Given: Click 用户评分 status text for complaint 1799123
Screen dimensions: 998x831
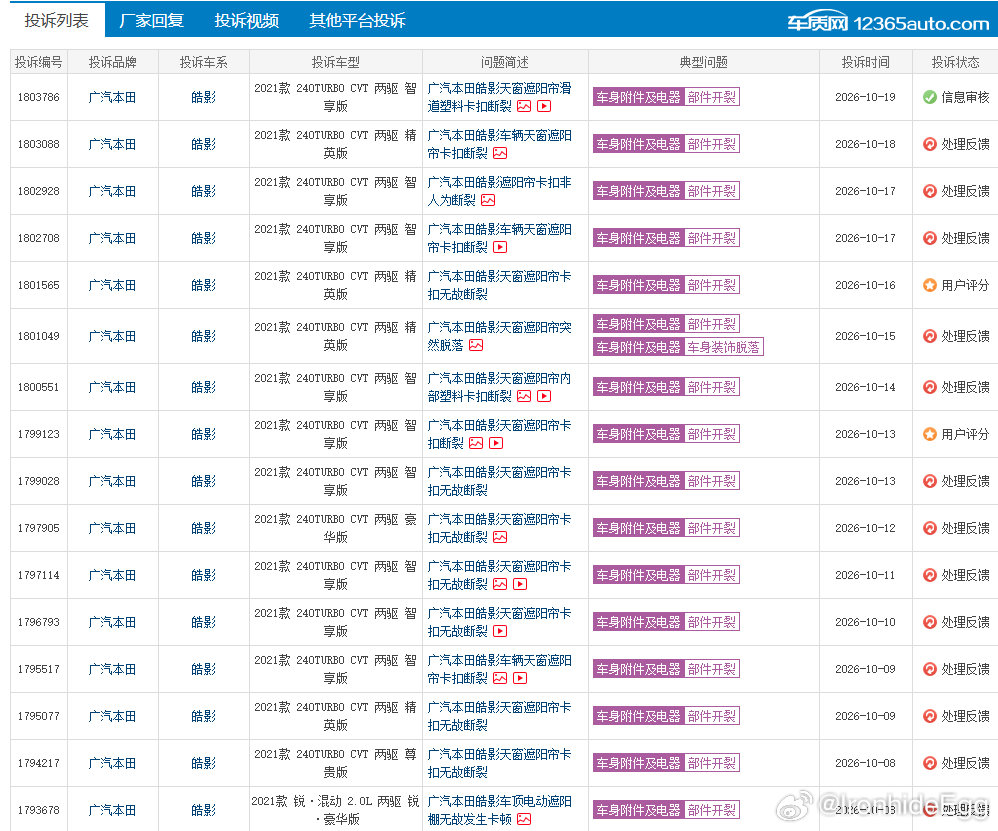Looking at the screenshot, I should pos(965,435).
